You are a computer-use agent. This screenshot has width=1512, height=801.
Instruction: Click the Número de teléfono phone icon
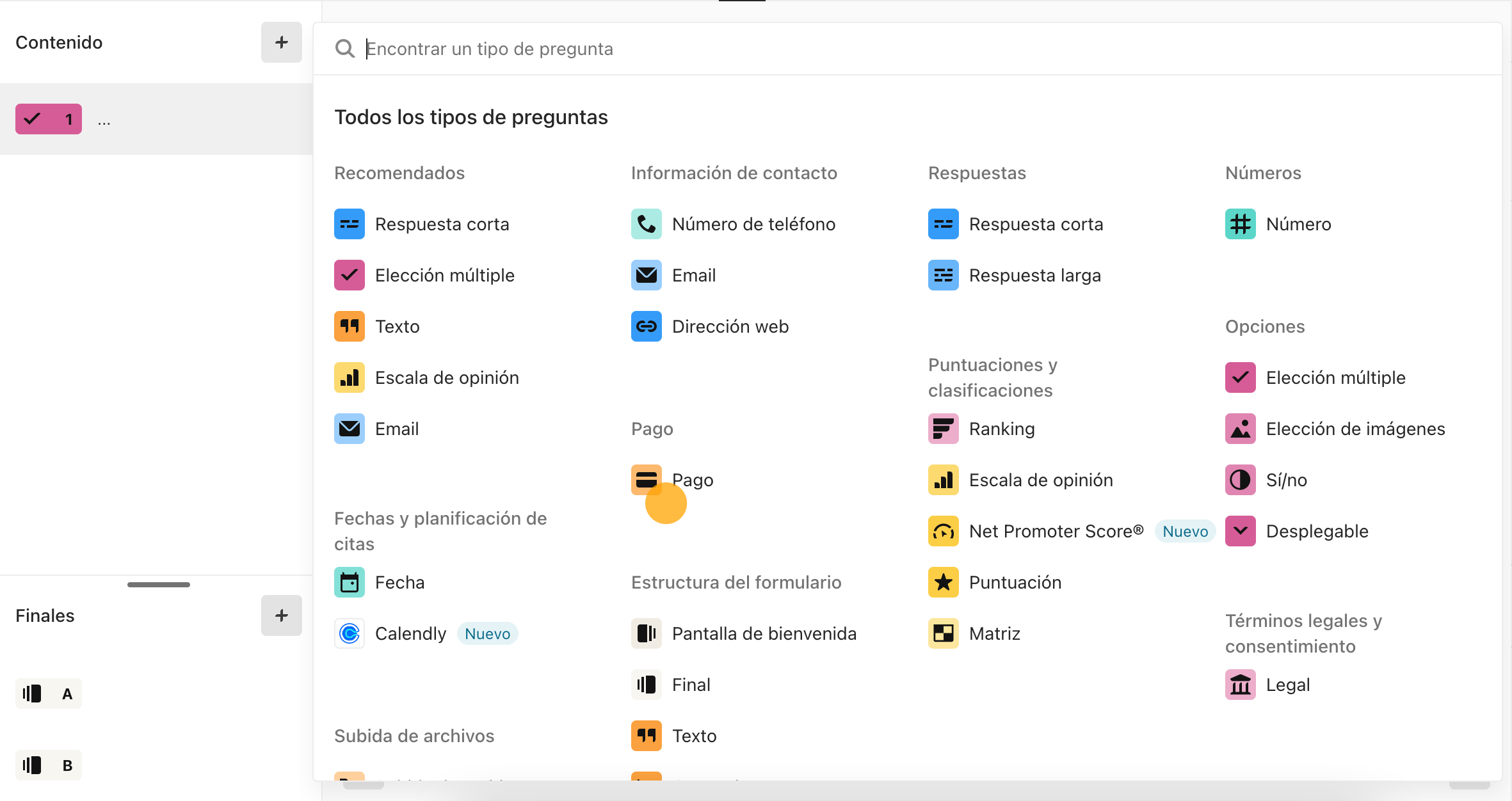tap(646, 224)
